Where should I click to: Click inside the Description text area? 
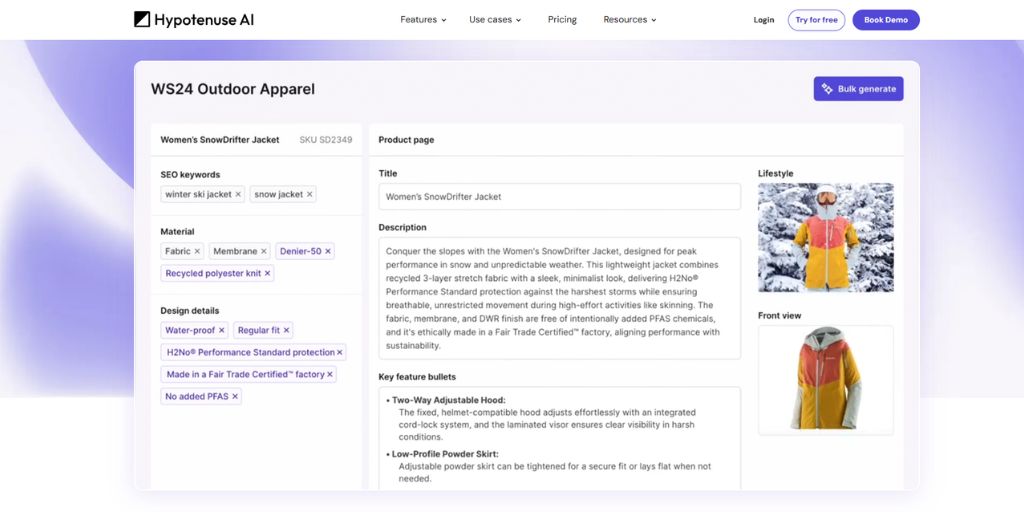coord(560,298)
